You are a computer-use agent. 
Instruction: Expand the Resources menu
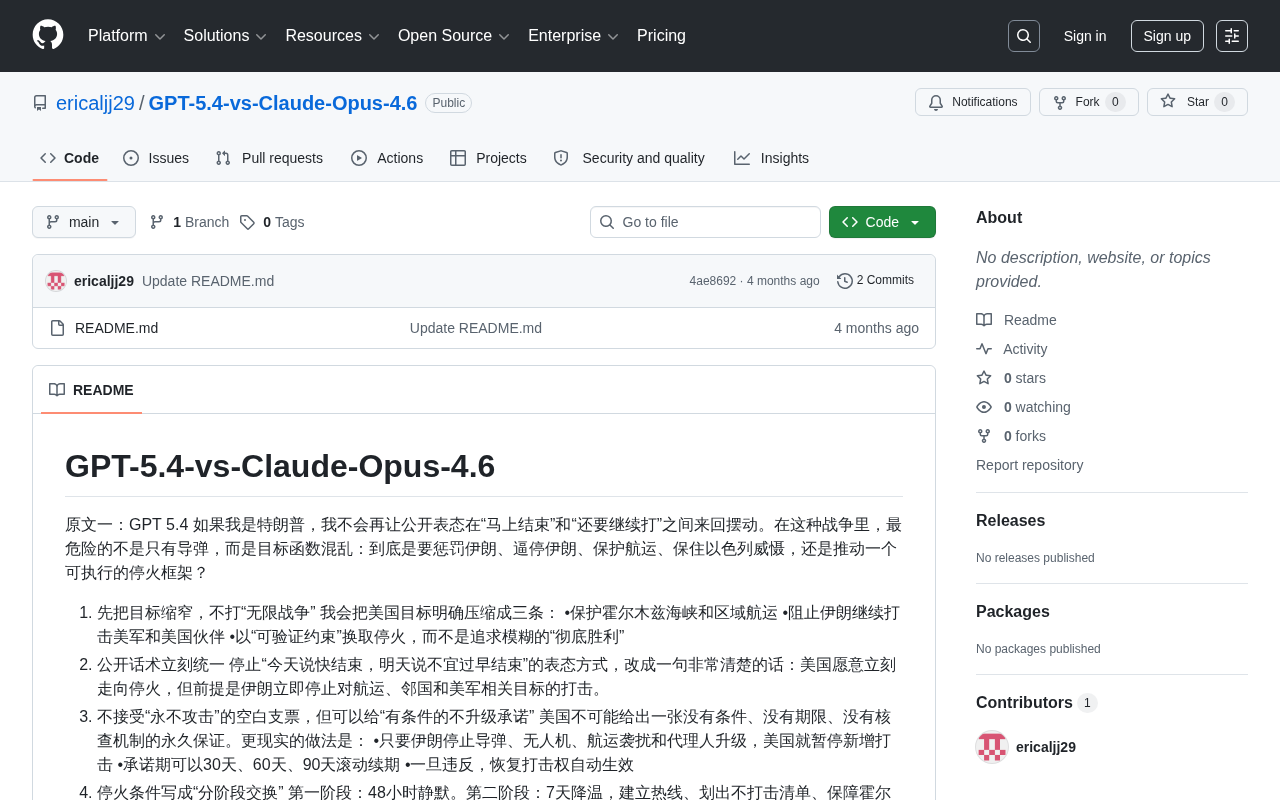332,36
